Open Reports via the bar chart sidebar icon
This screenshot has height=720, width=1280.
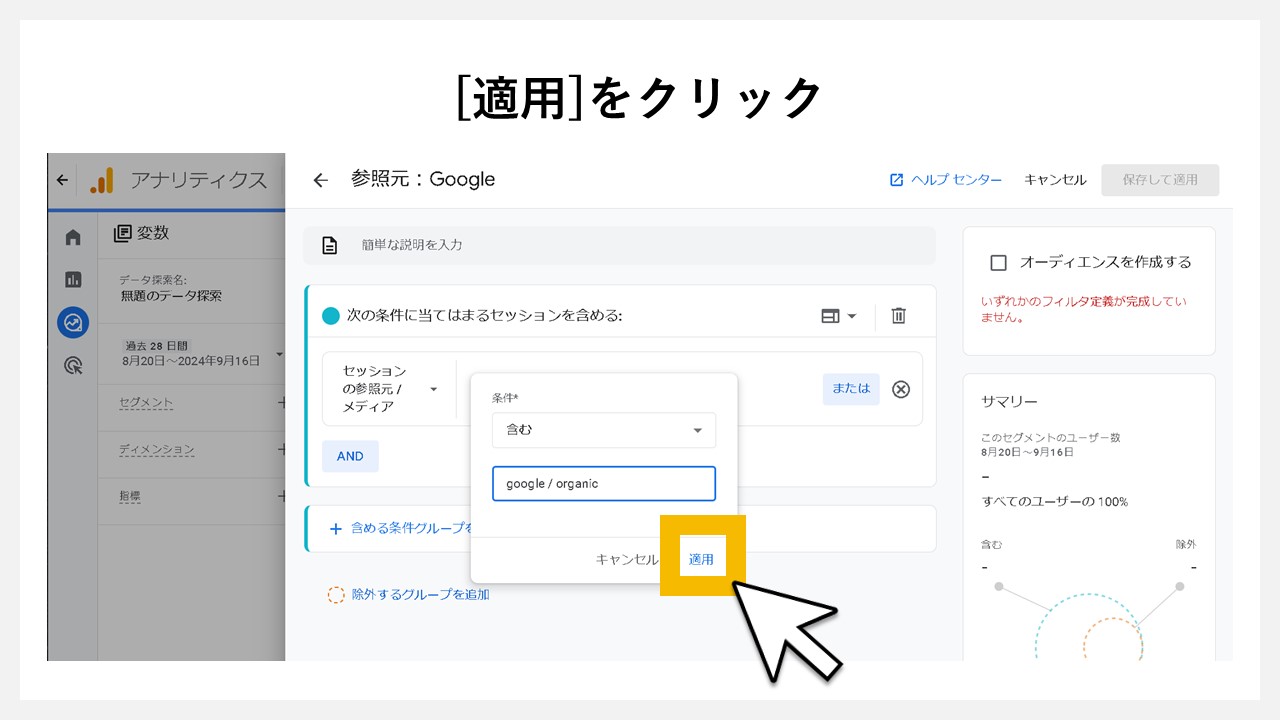(x=72, y=278)
